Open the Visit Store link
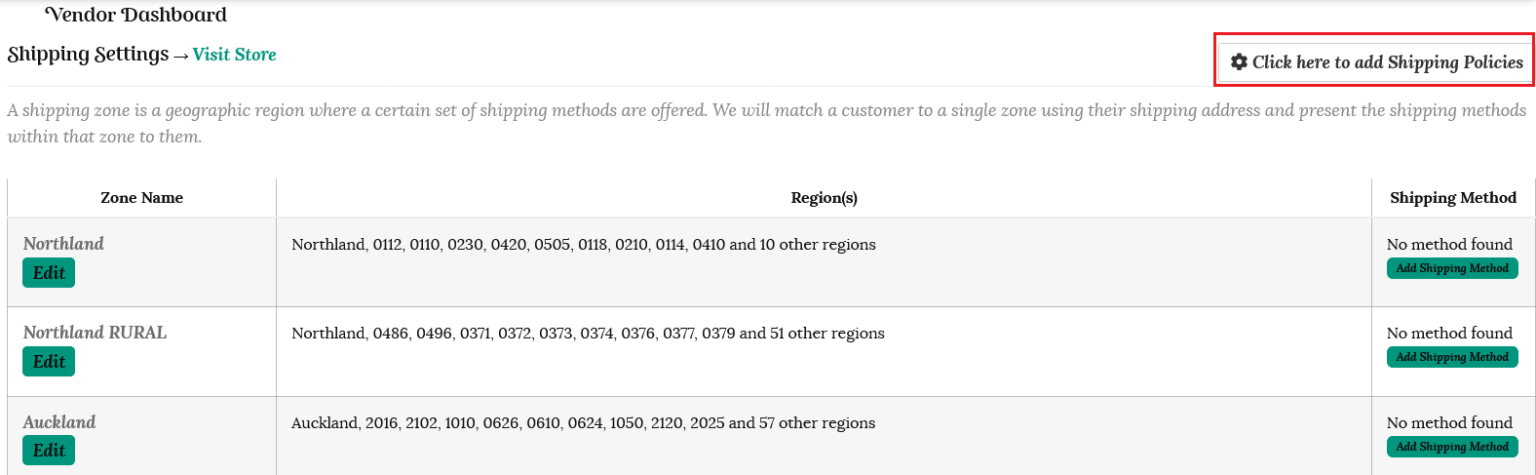This screenshot has width=1536, height=475. click(234, 54)
